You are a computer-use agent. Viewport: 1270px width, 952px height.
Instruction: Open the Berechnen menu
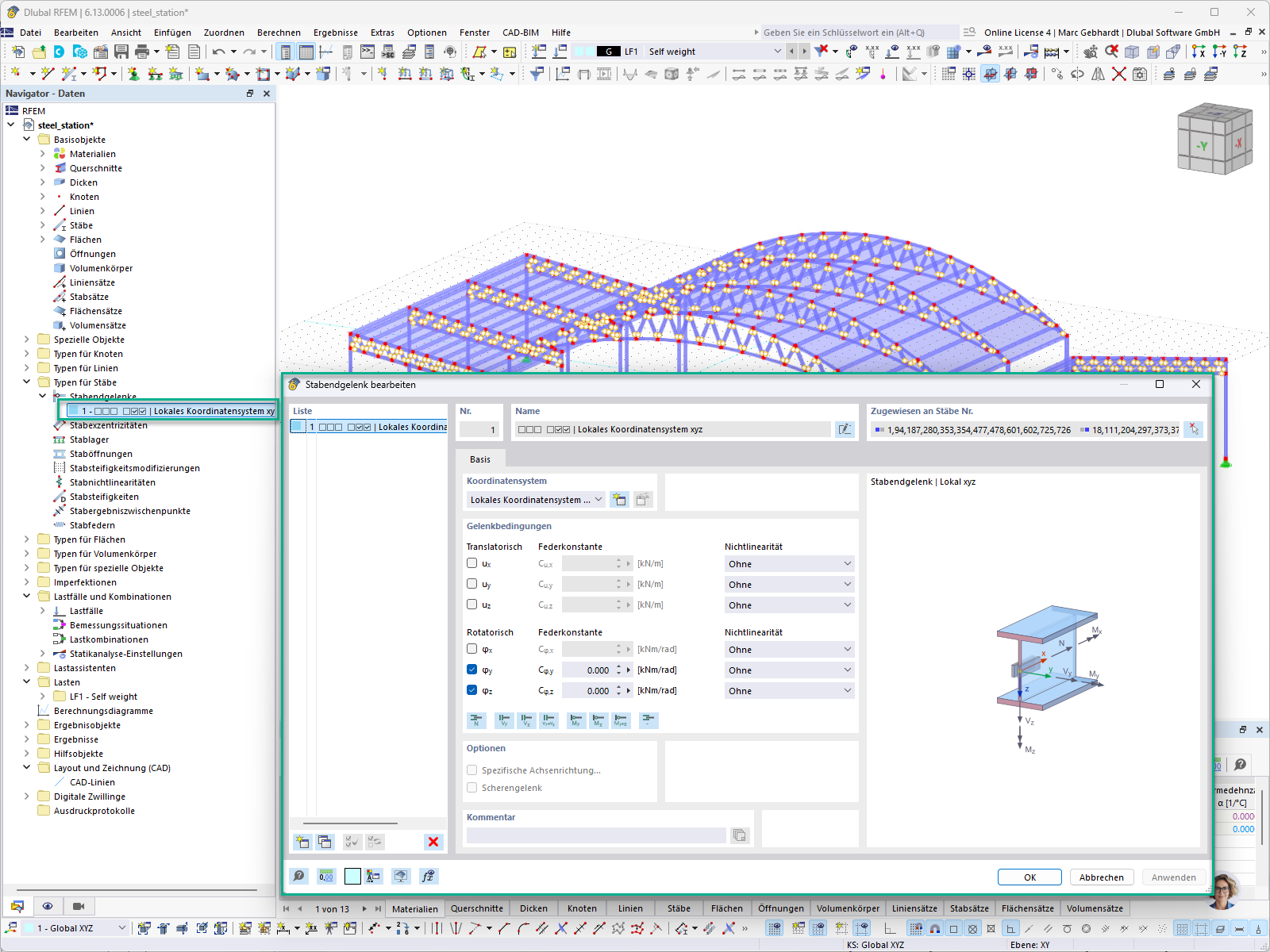tap(279, 33)
